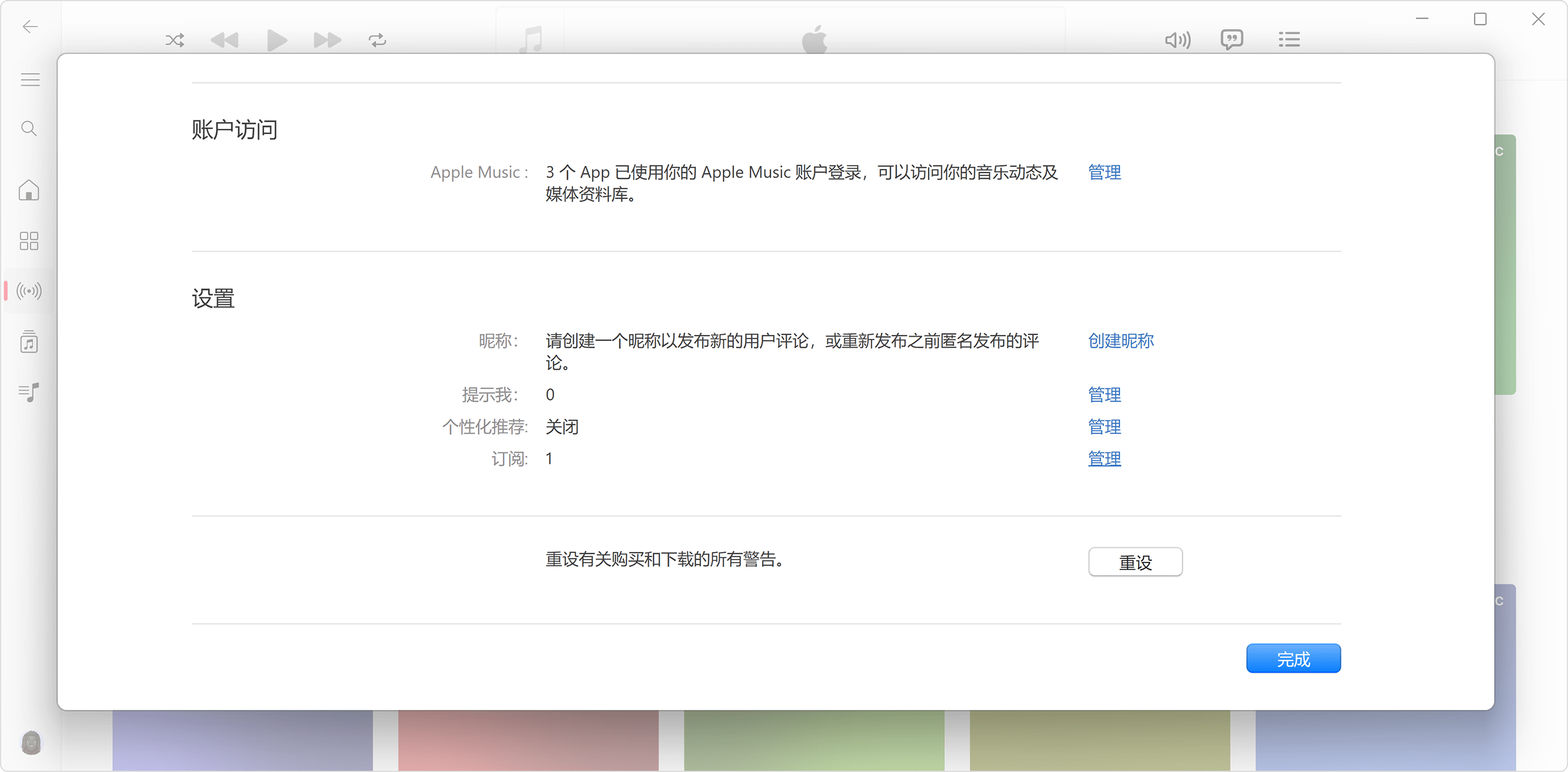Click the 订阅: label
Viewport: 1568px width, 772px height.
509,459
